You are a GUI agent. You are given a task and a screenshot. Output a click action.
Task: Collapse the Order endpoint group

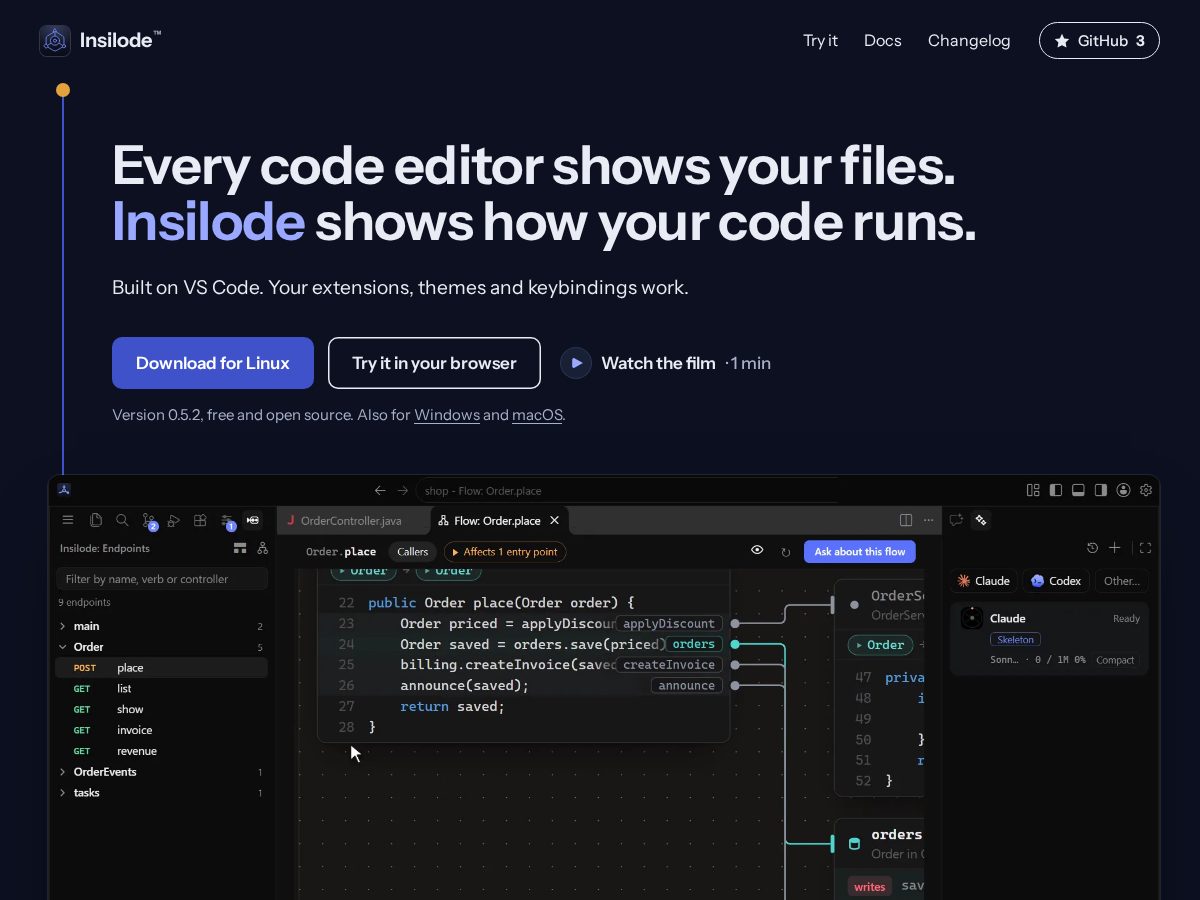coord(161,647)
